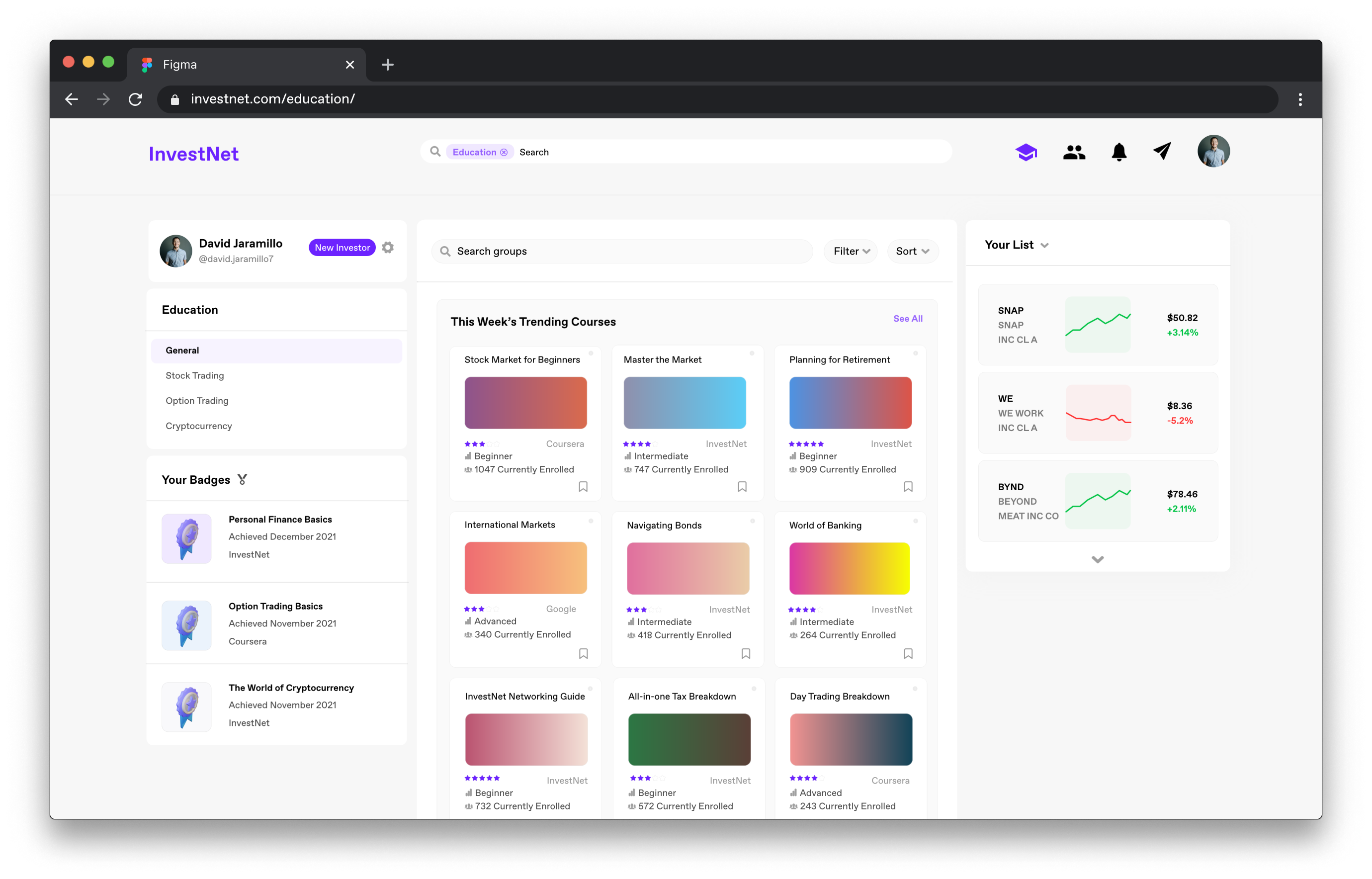Click the browser address bar URL

click(x=272, y=99)
